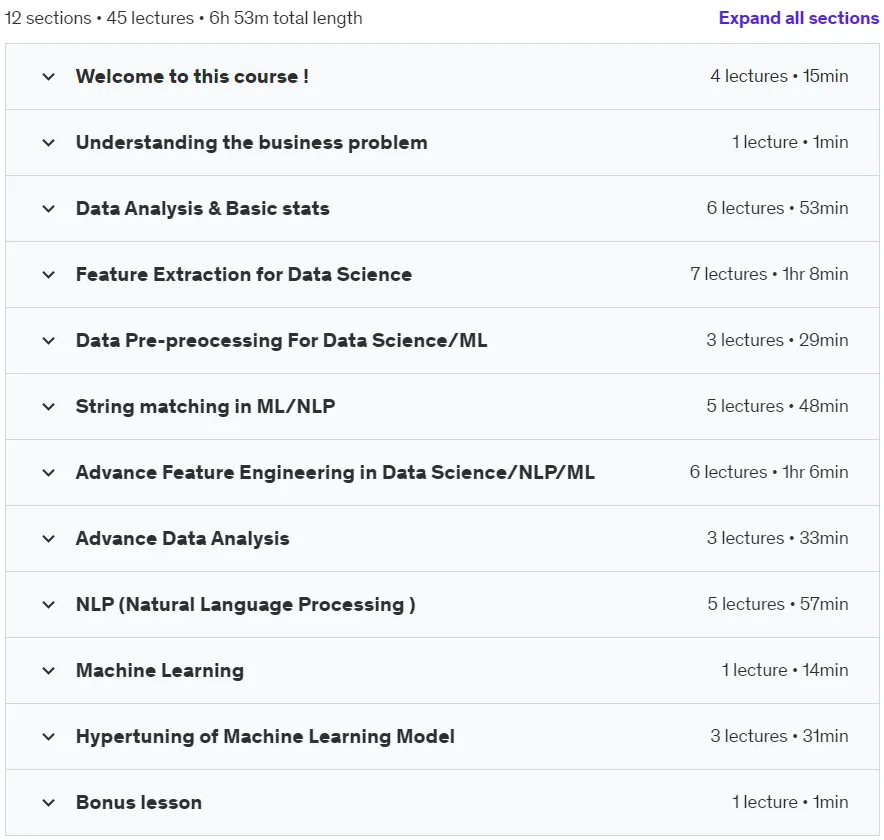Image resolution: width=884 pixels, height=840 pixels.
Task: Expand chevron for Welcome to this course
Action: pyautogui.click(x=49, y=77)
